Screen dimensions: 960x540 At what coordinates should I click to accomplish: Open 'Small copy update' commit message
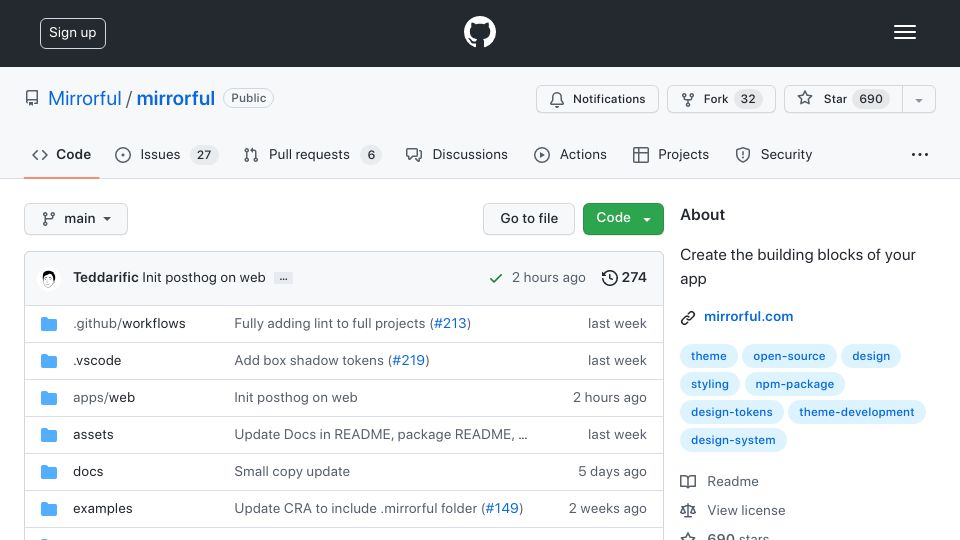[x=292, y=471]
